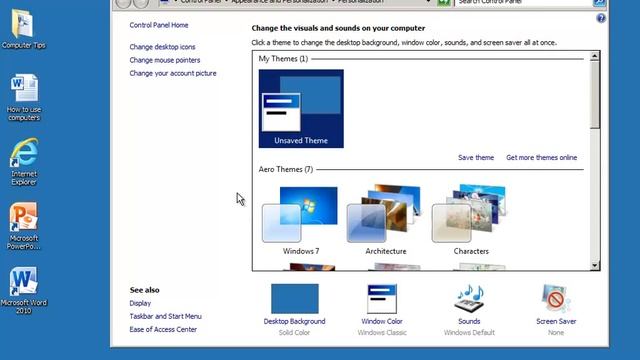Select the Microsoft PowerPoint desktop shortcut
This screenshot has height=360, width=640.
tap(24, 226)
